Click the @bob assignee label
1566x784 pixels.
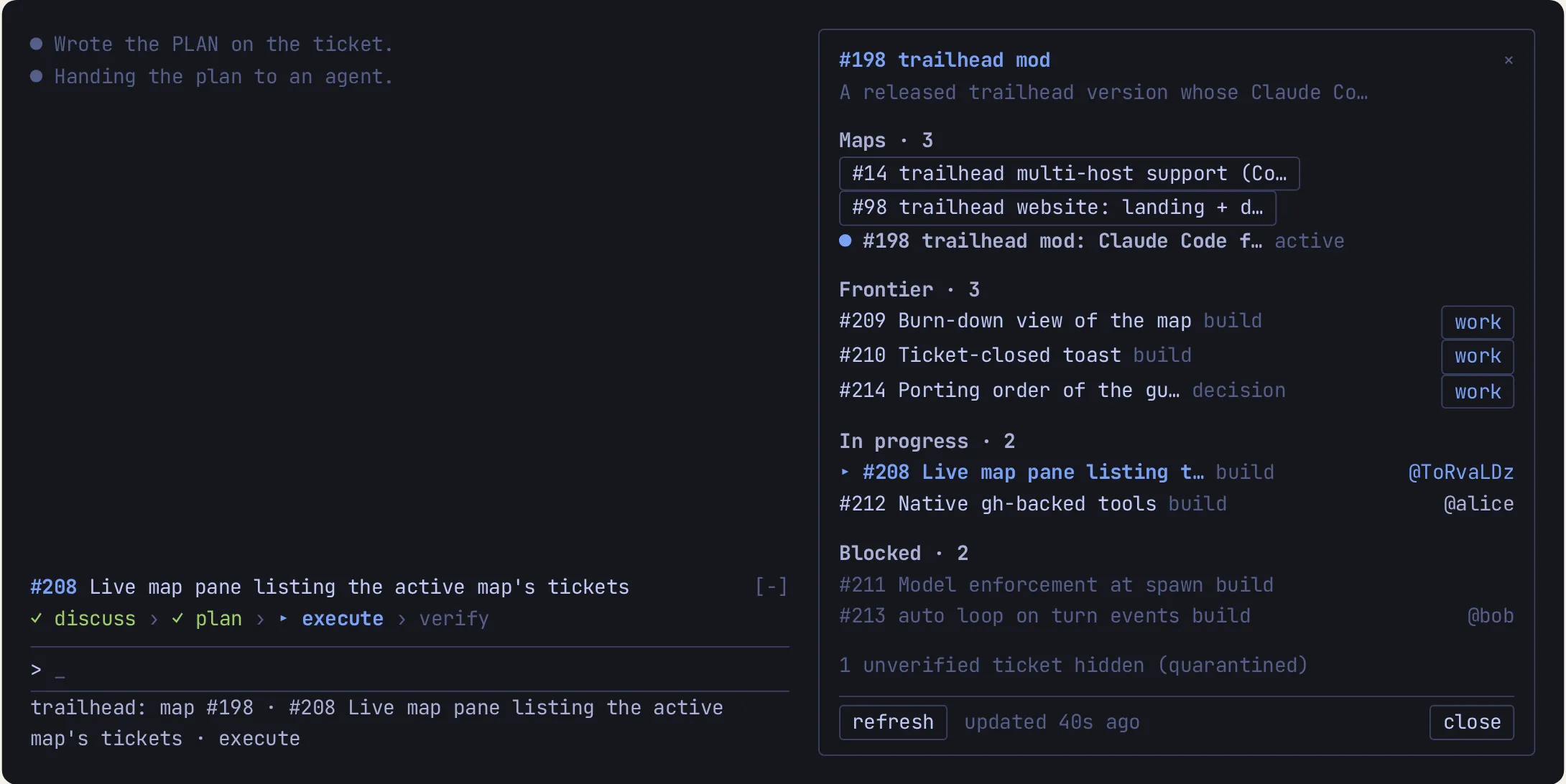1491,616
